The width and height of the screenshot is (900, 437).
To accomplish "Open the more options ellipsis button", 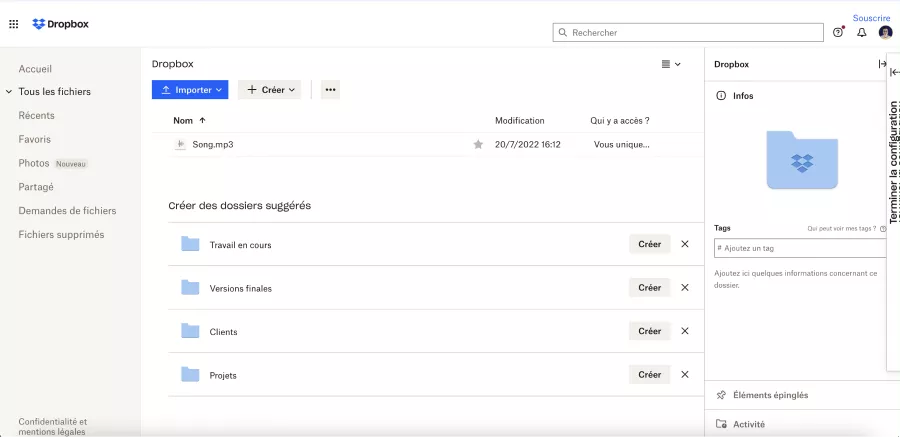I will pos(330,90).
